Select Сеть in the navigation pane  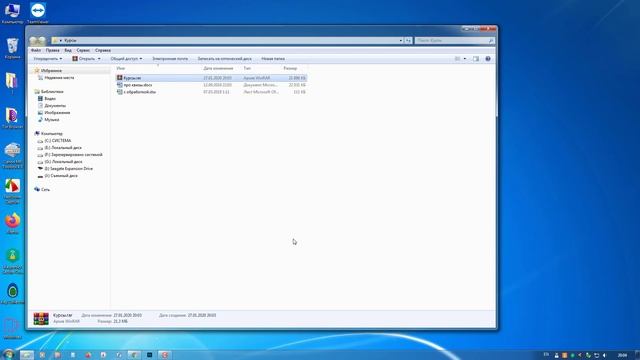click(45, 189)
